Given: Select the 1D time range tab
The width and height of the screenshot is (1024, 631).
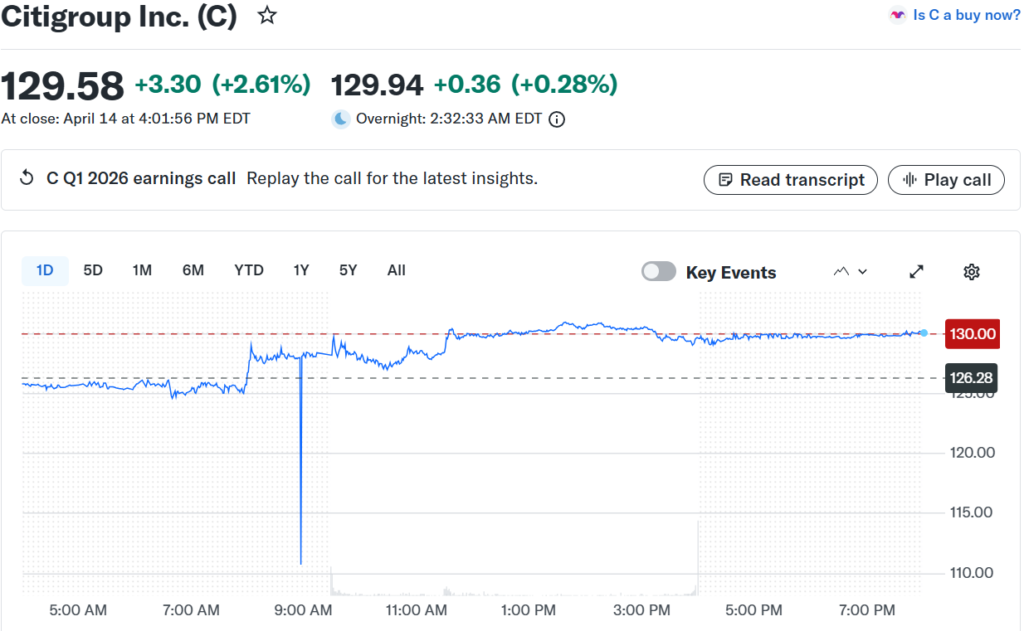Looking at the screenshot, I should tap(45, 270).
